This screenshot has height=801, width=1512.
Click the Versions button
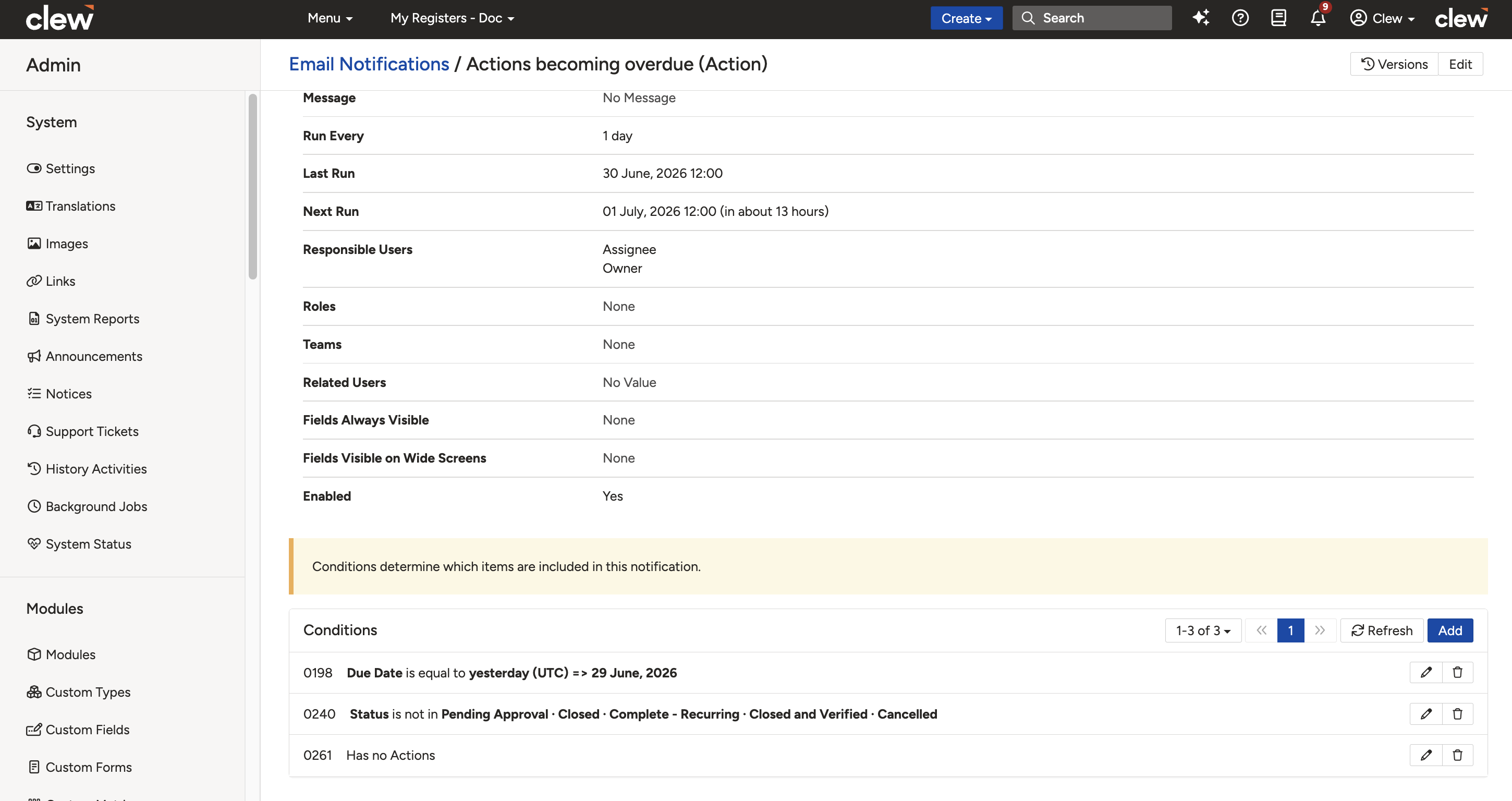tap(1394, 64)
